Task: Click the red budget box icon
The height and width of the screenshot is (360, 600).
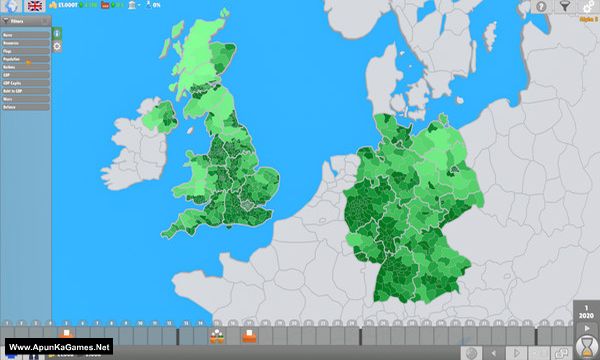Action: click(x=105, y=5)
